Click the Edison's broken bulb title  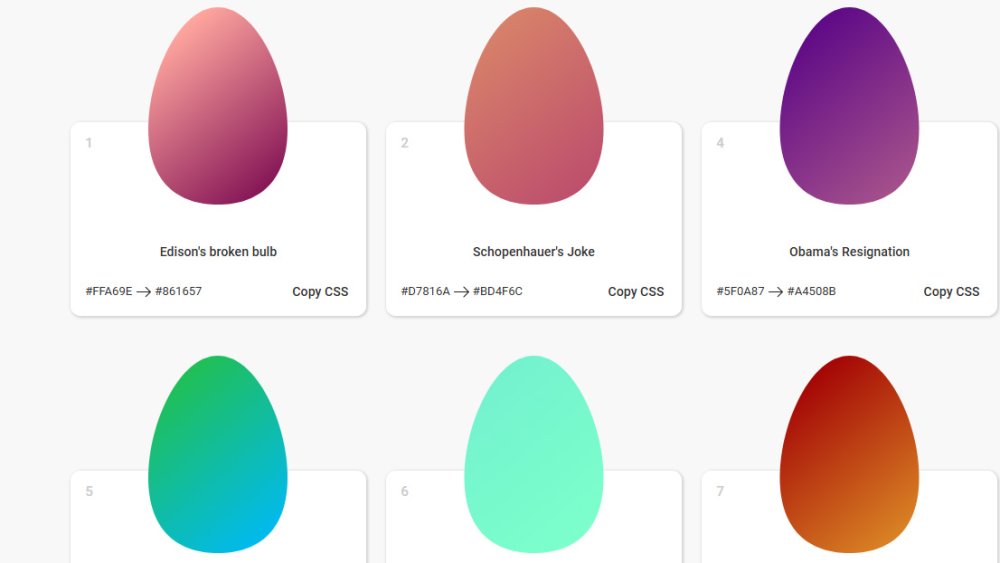tap(218, 251)
